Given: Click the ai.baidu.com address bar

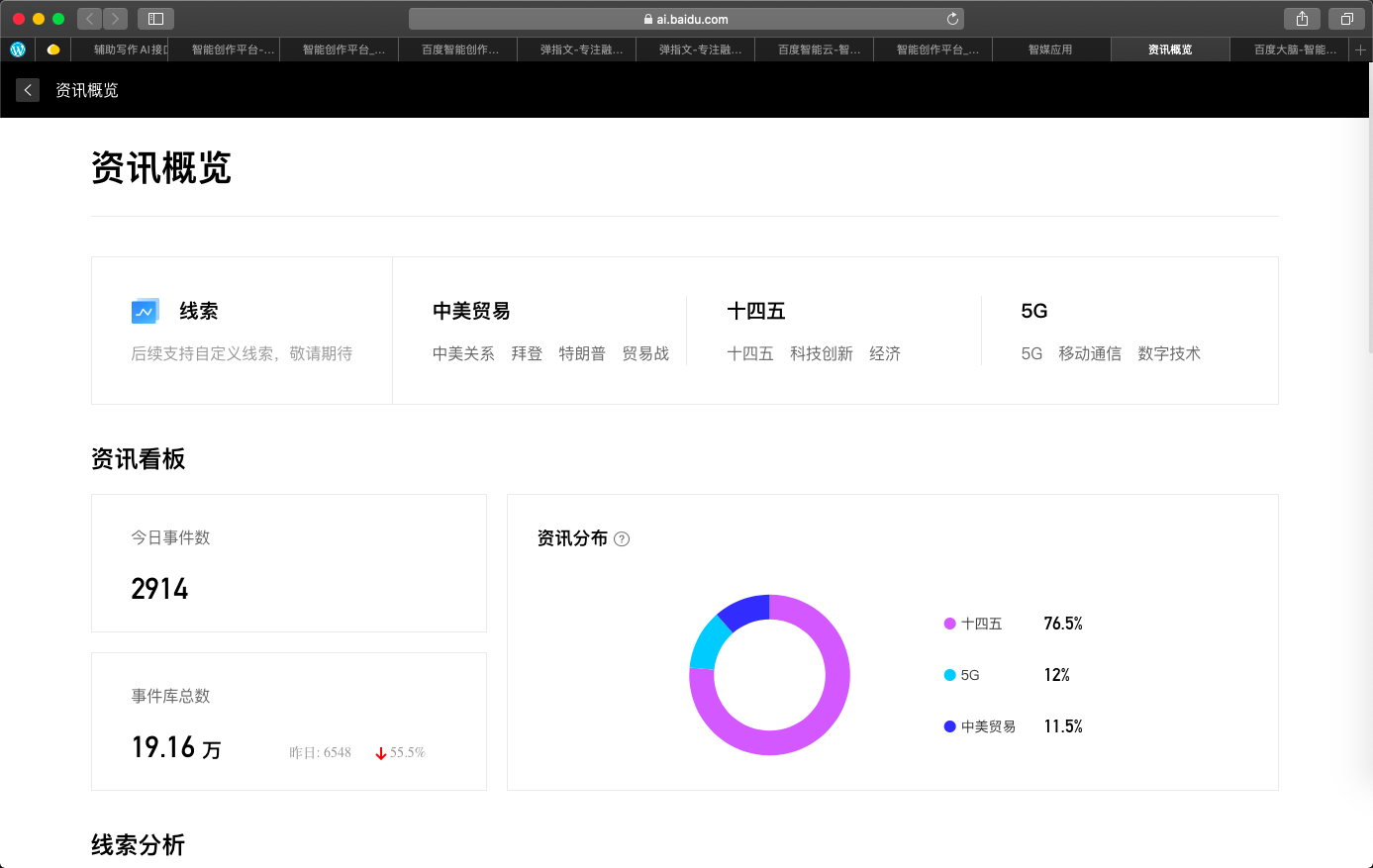Looking at the screenshot, I should (685, 19).
